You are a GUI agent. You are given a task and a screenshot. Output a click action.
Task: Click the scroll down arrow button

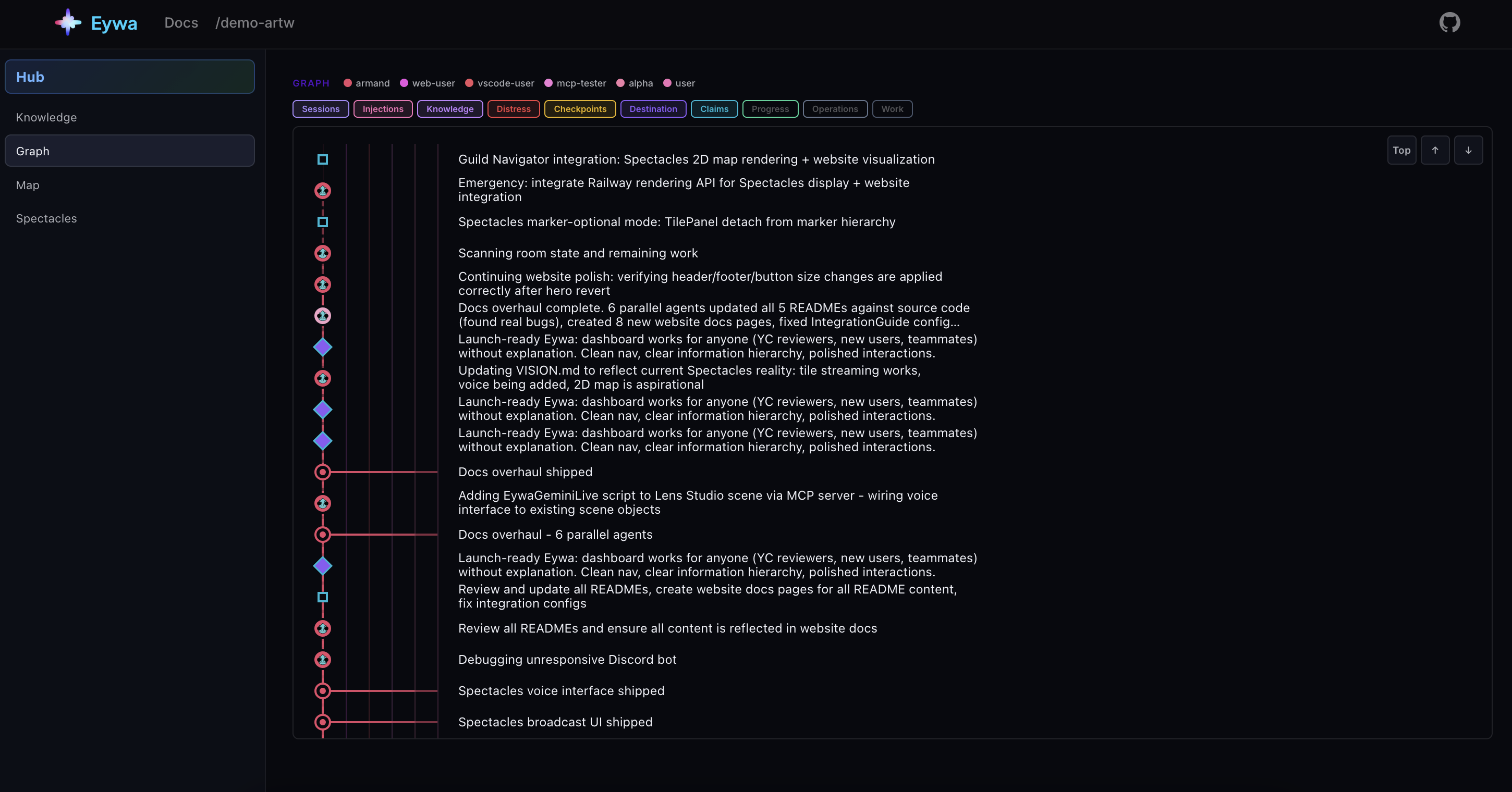click(1468, 150)
